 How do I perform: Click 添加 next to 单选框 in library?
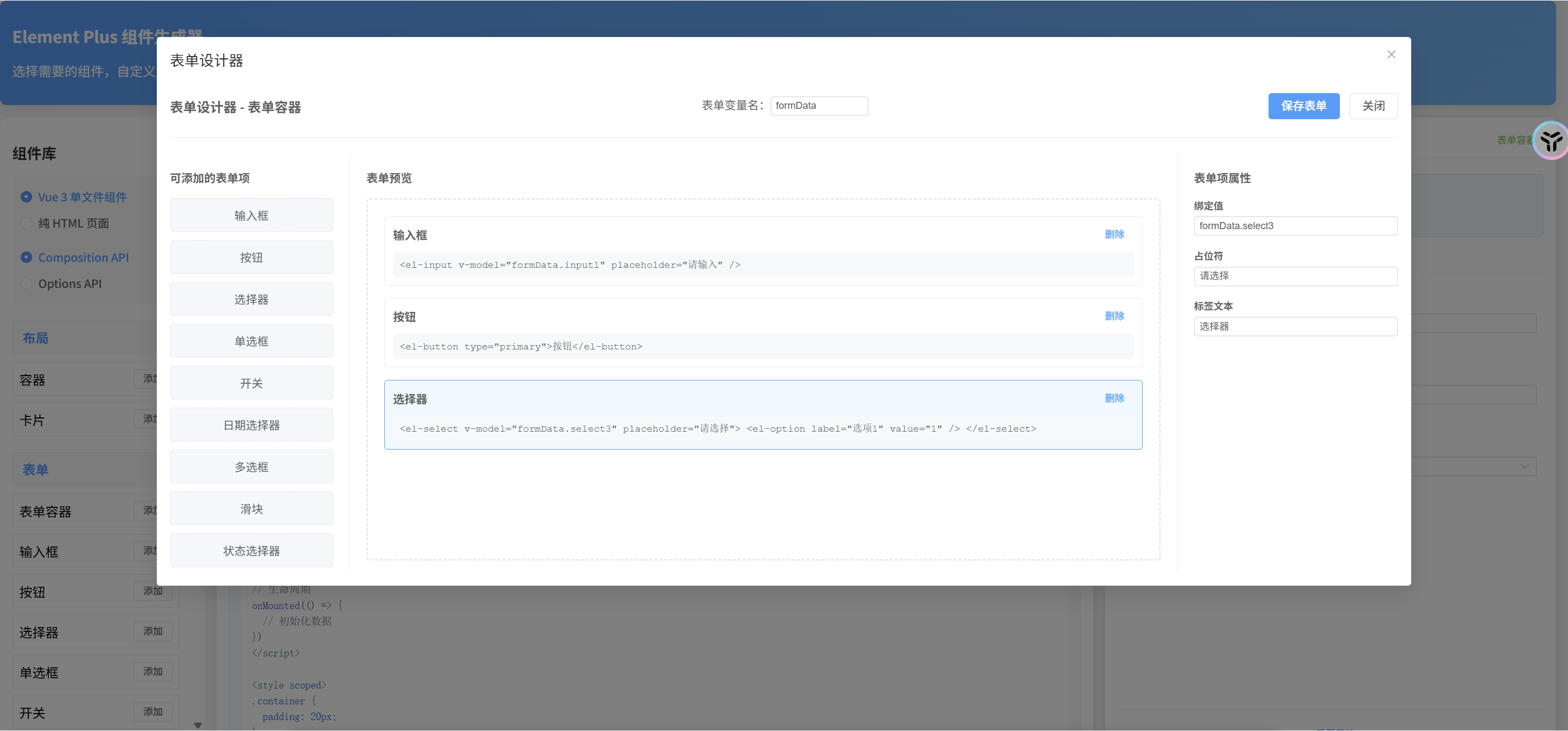(x=152, y=671)
